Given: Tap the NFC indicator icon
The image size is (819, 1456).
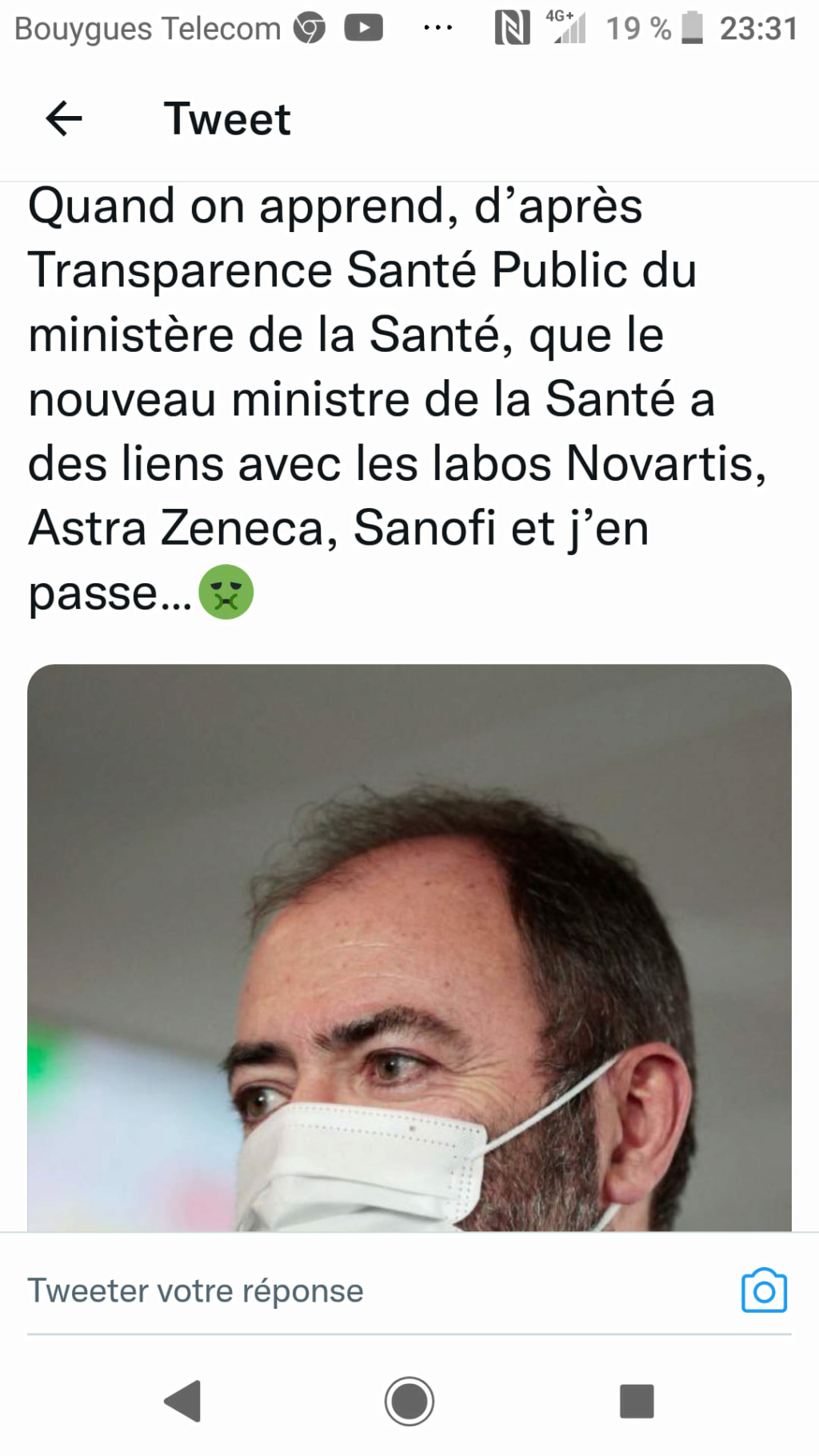Looking at the screenshot, I should click(512, 29).
